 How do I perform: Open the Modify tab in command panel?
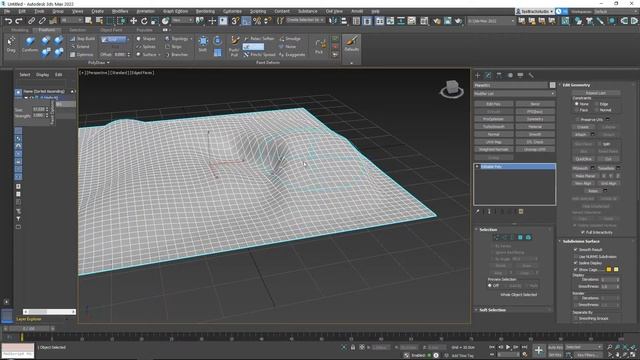[488, 76]
